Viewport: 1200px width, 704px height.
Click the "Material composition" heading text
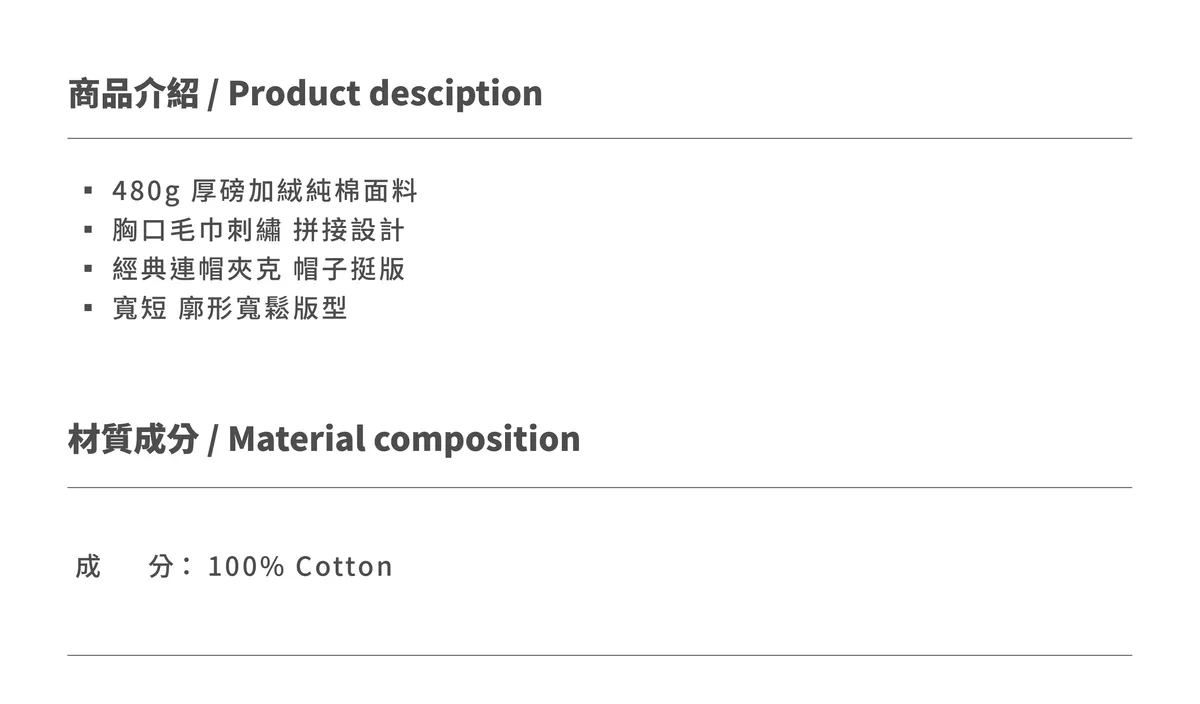point(404,438)
